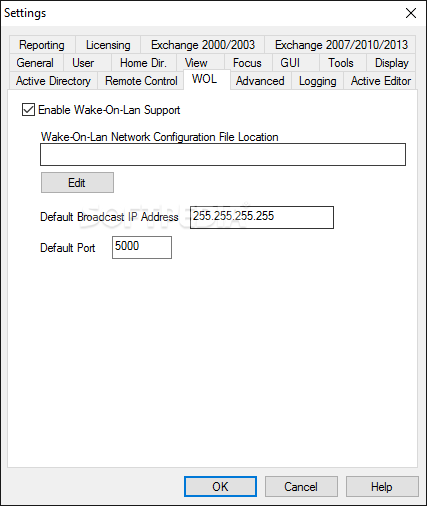Screen dimensions: 427x506
Task: Switch to the Remote Control tab
Action: 141,81
